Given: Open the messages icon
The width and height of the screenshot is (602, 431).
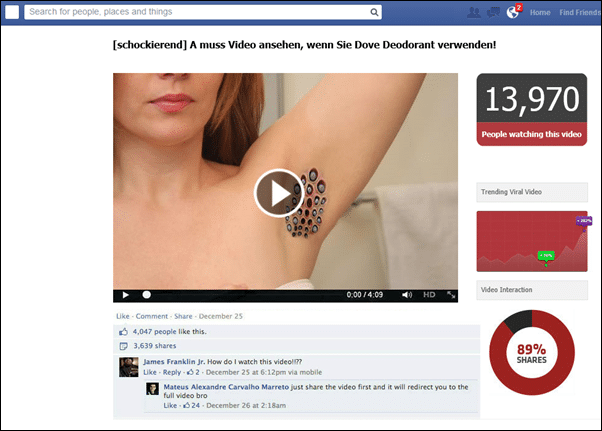Looking at the screenshot, I should click(493, 12).
